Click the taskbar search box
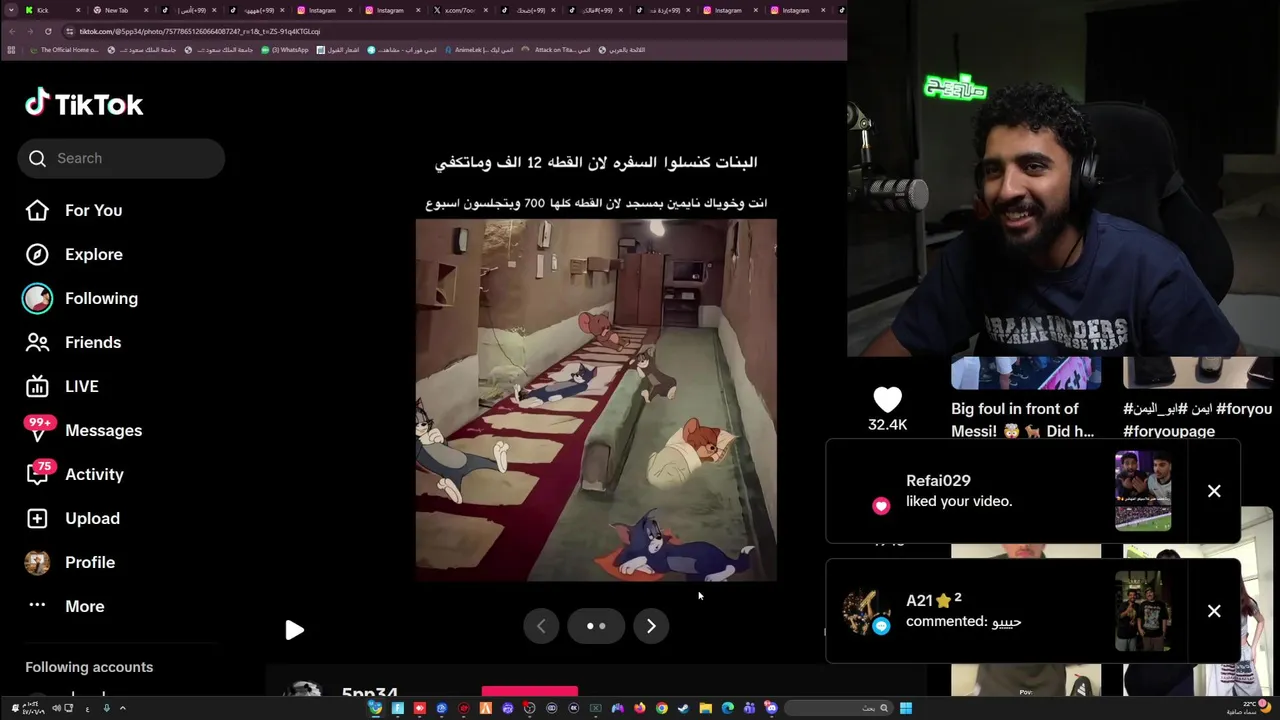 (x=838, y=708)
